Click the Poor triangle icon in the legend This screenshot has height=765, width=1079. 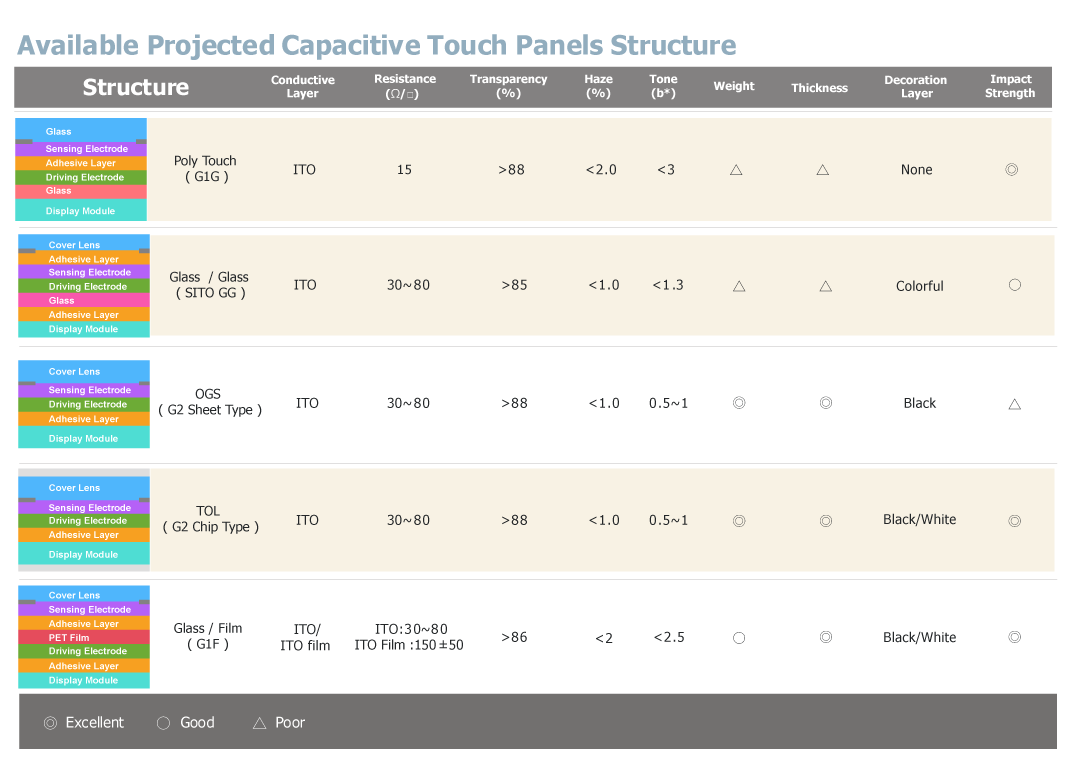pyautogui.click(x=259, y=723)
